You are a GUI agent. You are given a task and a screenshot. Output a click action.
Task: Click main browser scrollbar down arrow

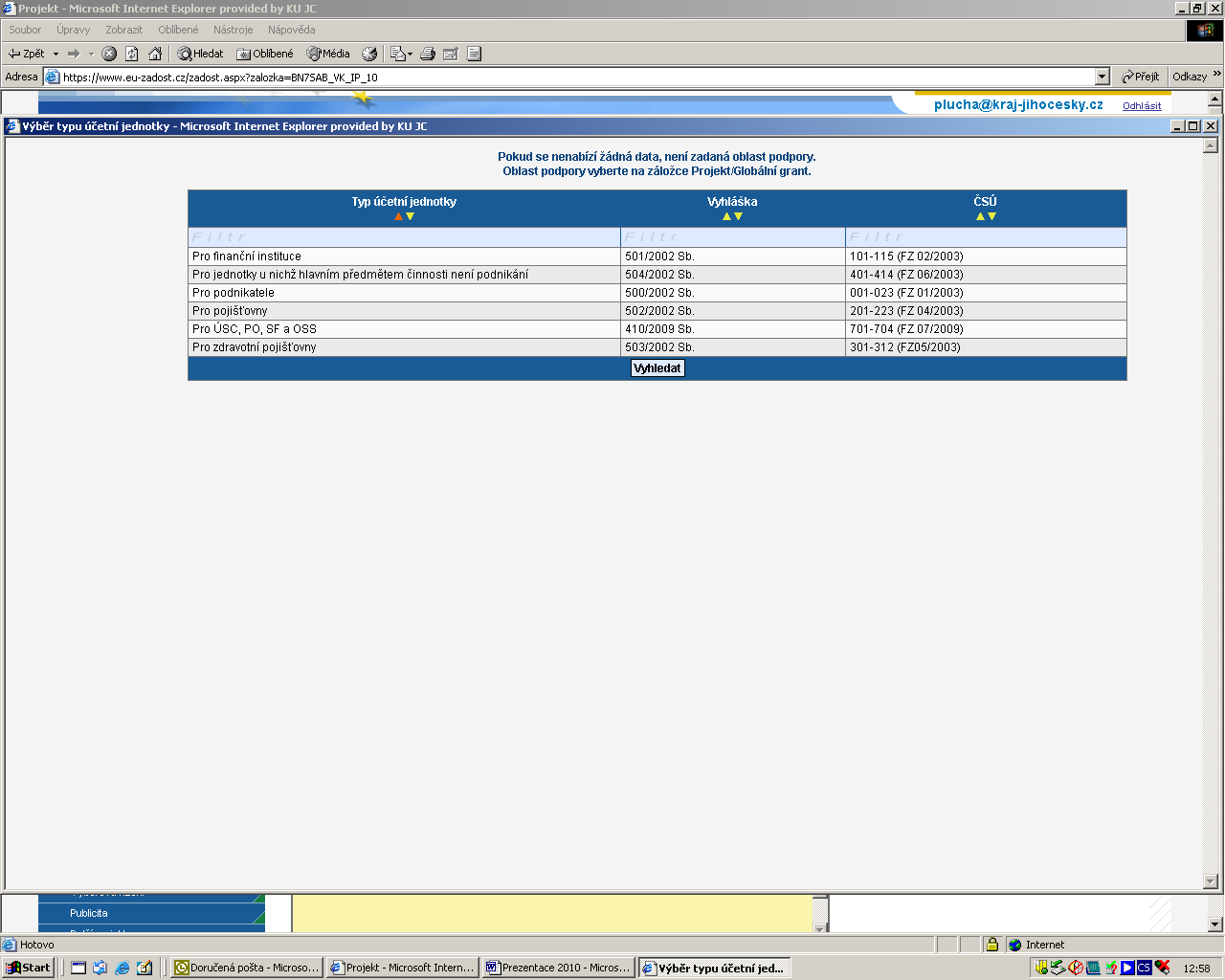pyautogui.click(x=1215, y=924)
